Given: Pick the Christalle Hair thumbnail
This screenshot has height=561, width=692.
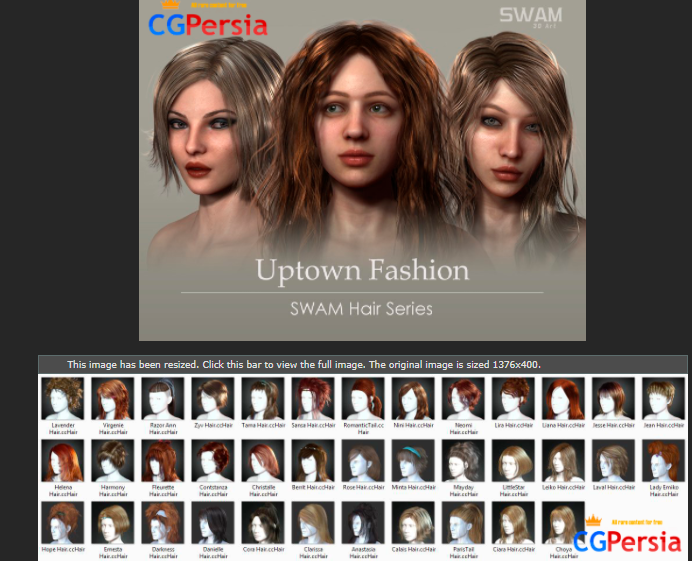Looking at the screenshot, I should 263,461.
